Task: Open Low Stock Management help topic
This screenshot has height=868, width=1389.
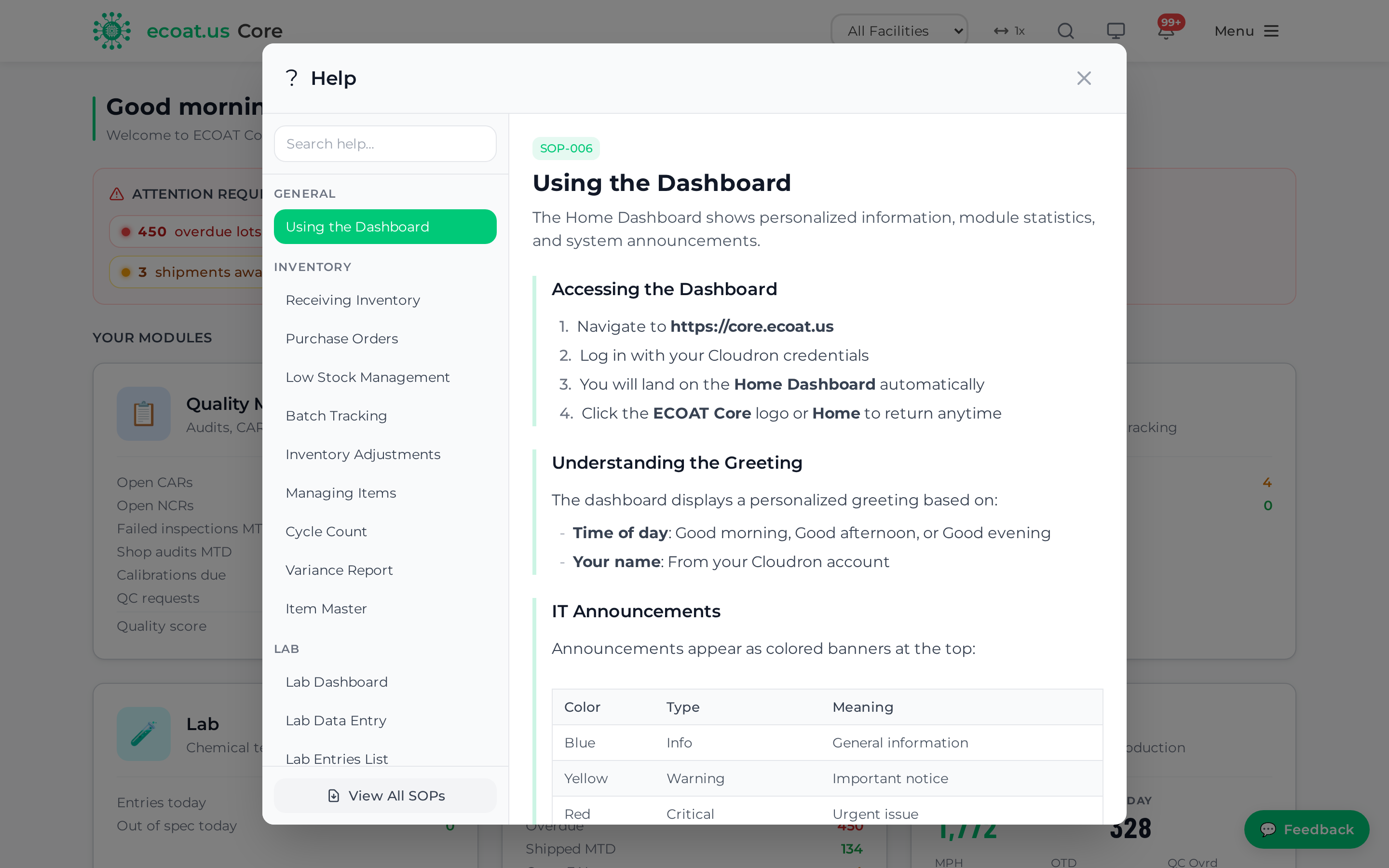Action: [385, 377]
